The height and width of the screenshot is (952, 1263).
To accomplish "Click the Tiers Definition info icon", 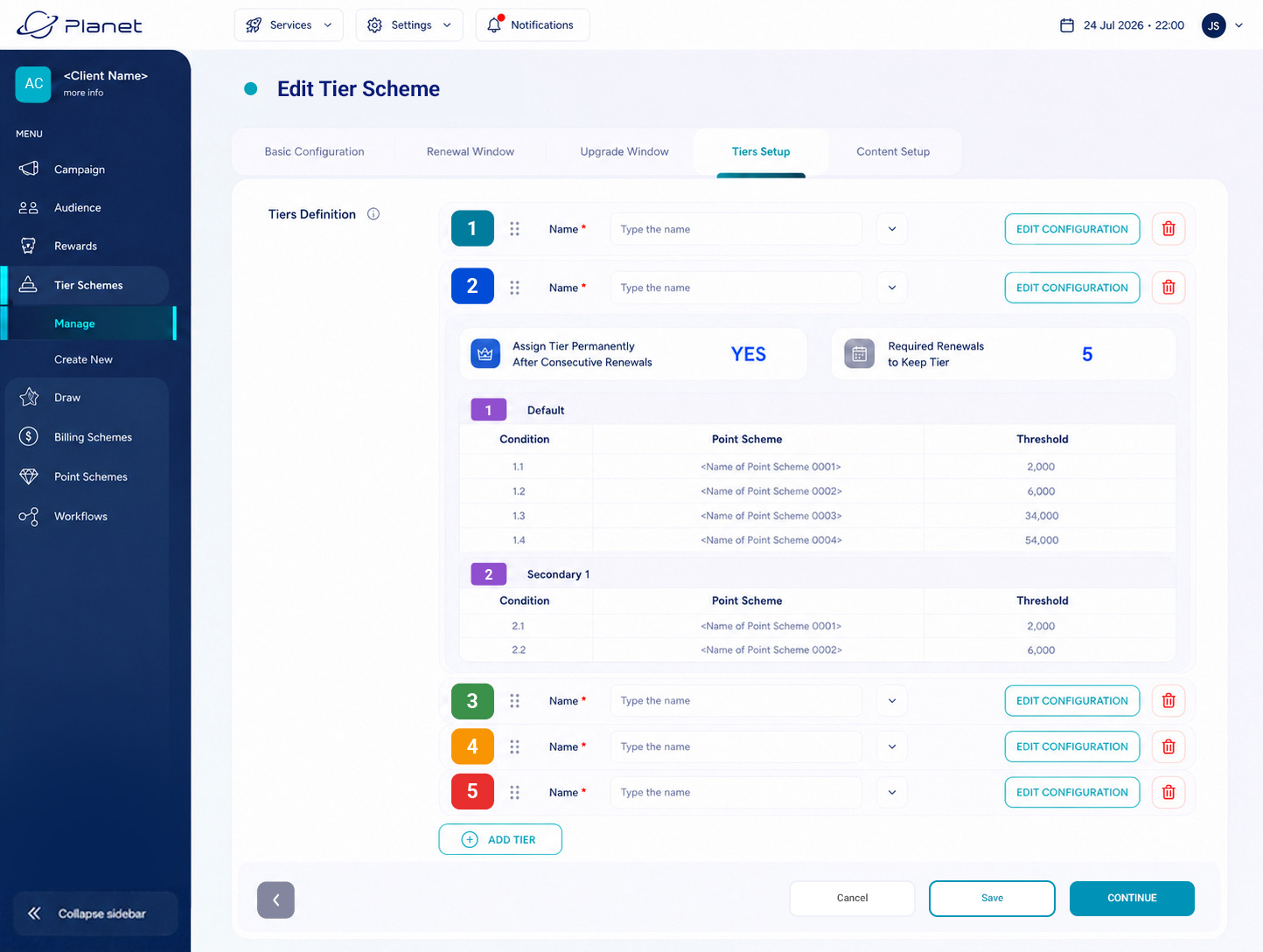I will click(x=373, y=214).
